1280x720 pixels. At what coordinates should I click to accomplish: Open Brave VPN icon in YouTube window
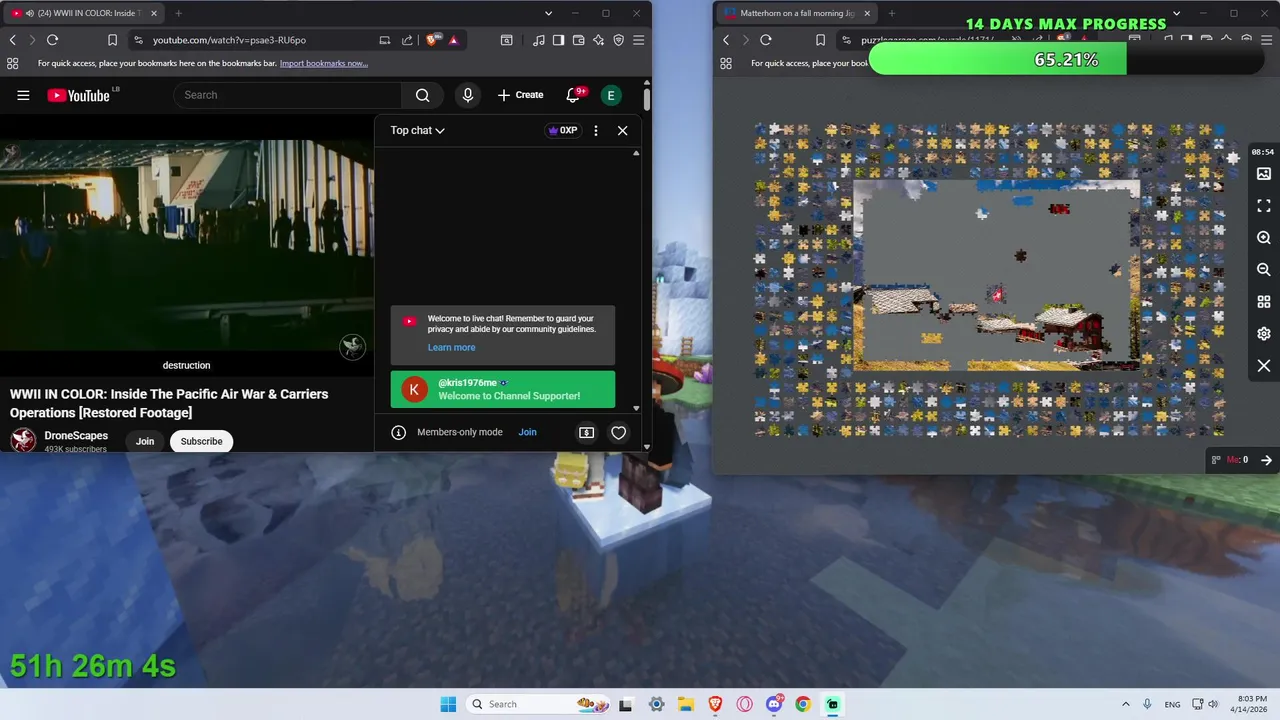[x=618, y=40]
